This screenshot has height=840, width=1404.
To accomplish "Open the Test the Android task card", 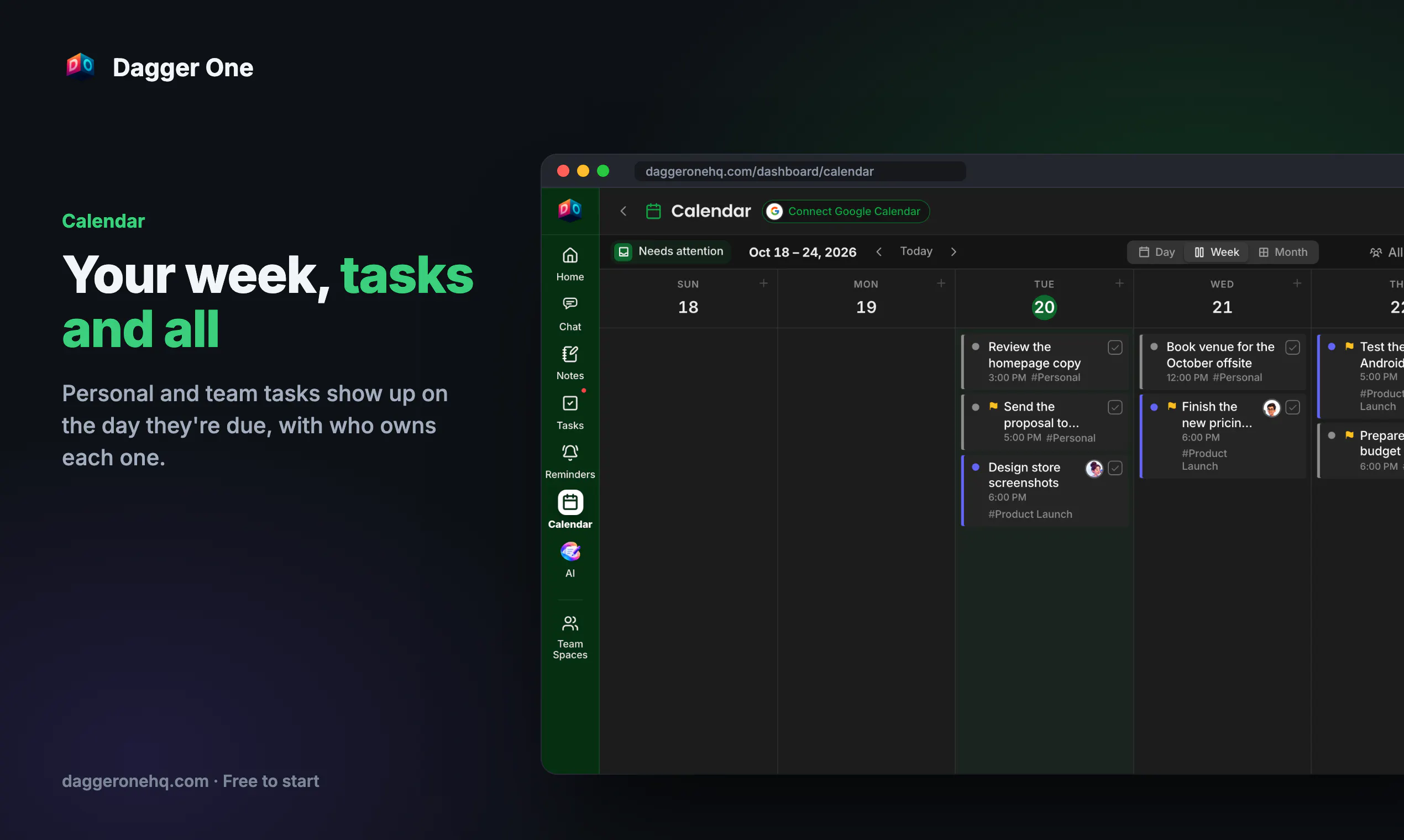I will (x=1361, y=376).
